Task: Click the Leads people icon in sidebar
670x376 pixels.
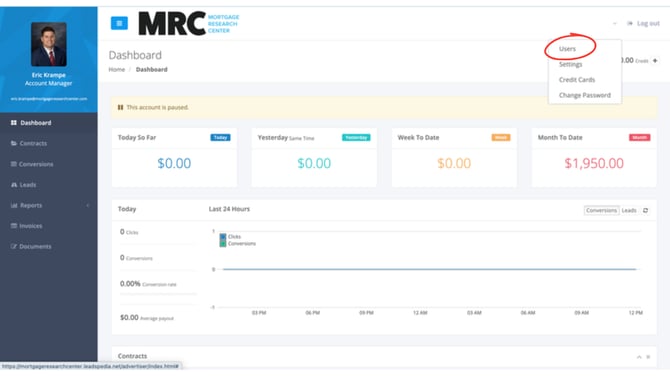Action: (14, 185)
